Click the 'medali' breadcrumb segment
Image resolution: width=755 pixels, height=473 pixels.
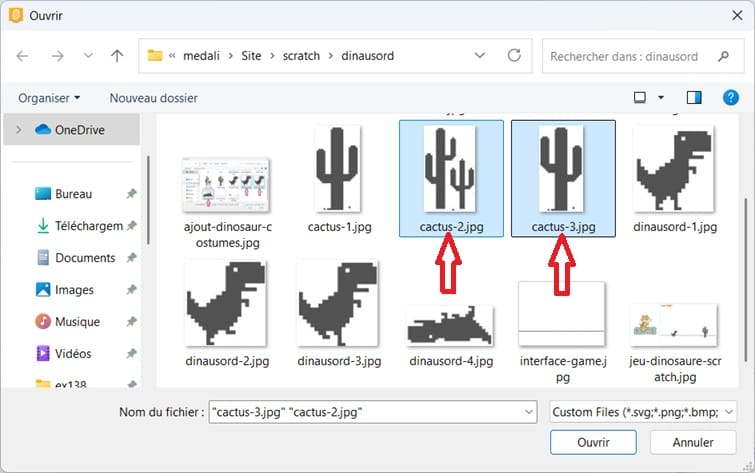[x=201, y=56]
